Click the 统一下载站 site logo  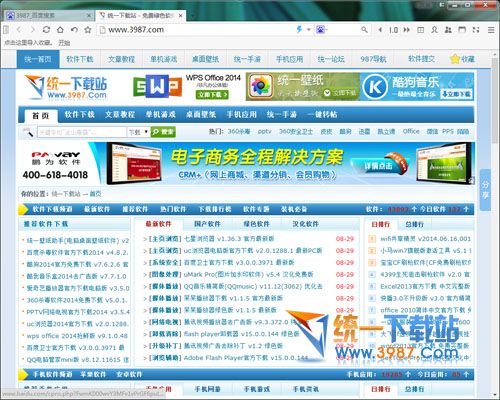(x=66, y=87)
